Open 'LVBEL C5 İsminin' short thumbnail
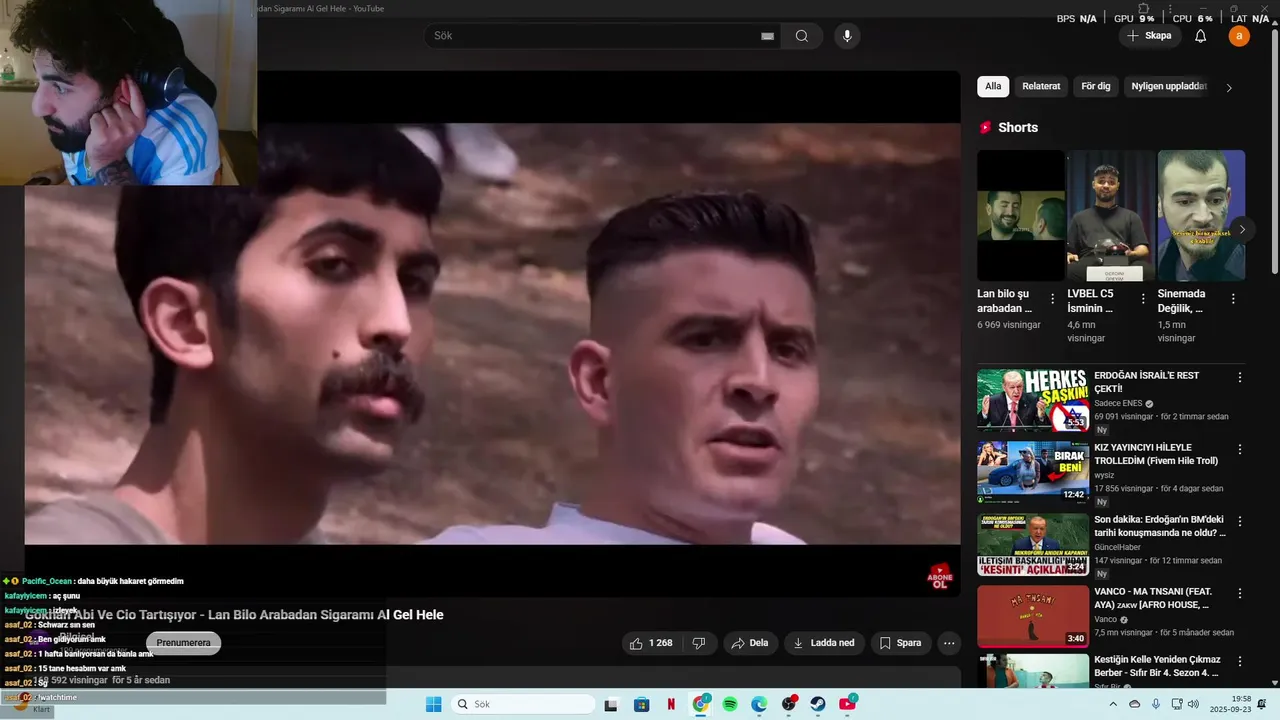1280x720 pixels. click(x=1111, y=215)
